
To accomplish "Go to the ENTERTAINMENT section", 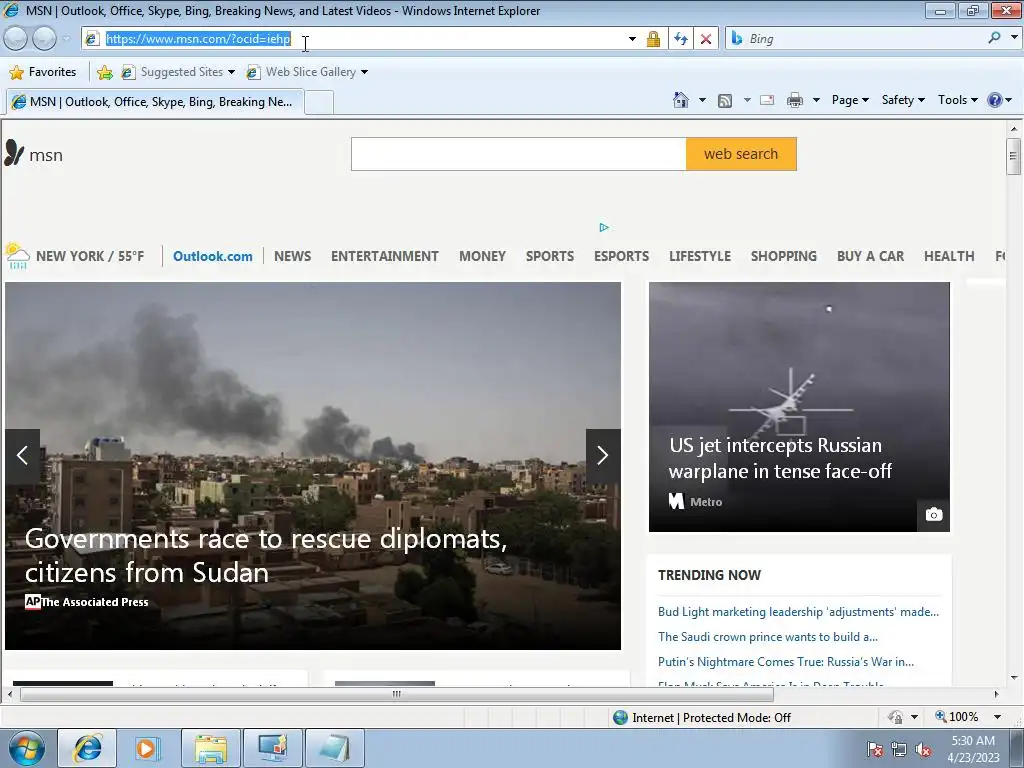I will (385, 256).
